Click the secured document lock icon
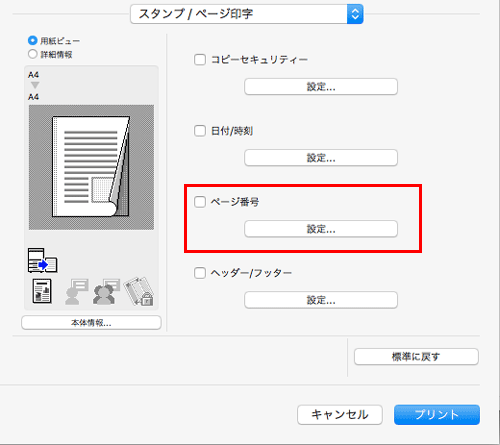The height and width of the screenshot is (445, 500). click(139, 291)
